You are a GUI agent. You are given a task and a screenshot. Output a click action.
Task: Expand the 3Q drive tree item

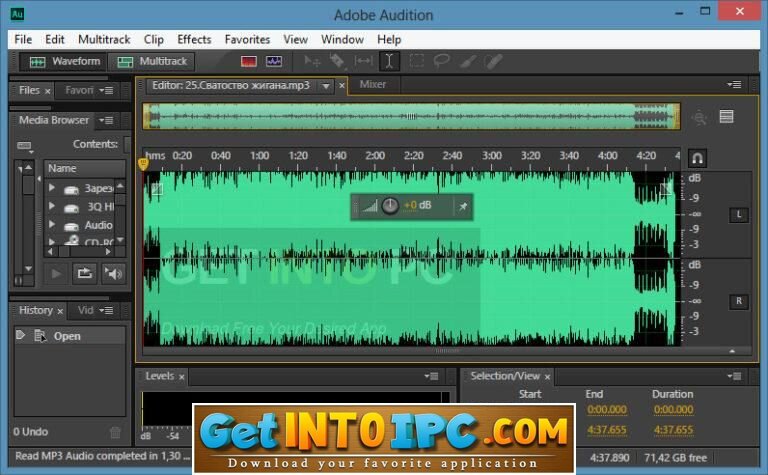tap(51, 206)
